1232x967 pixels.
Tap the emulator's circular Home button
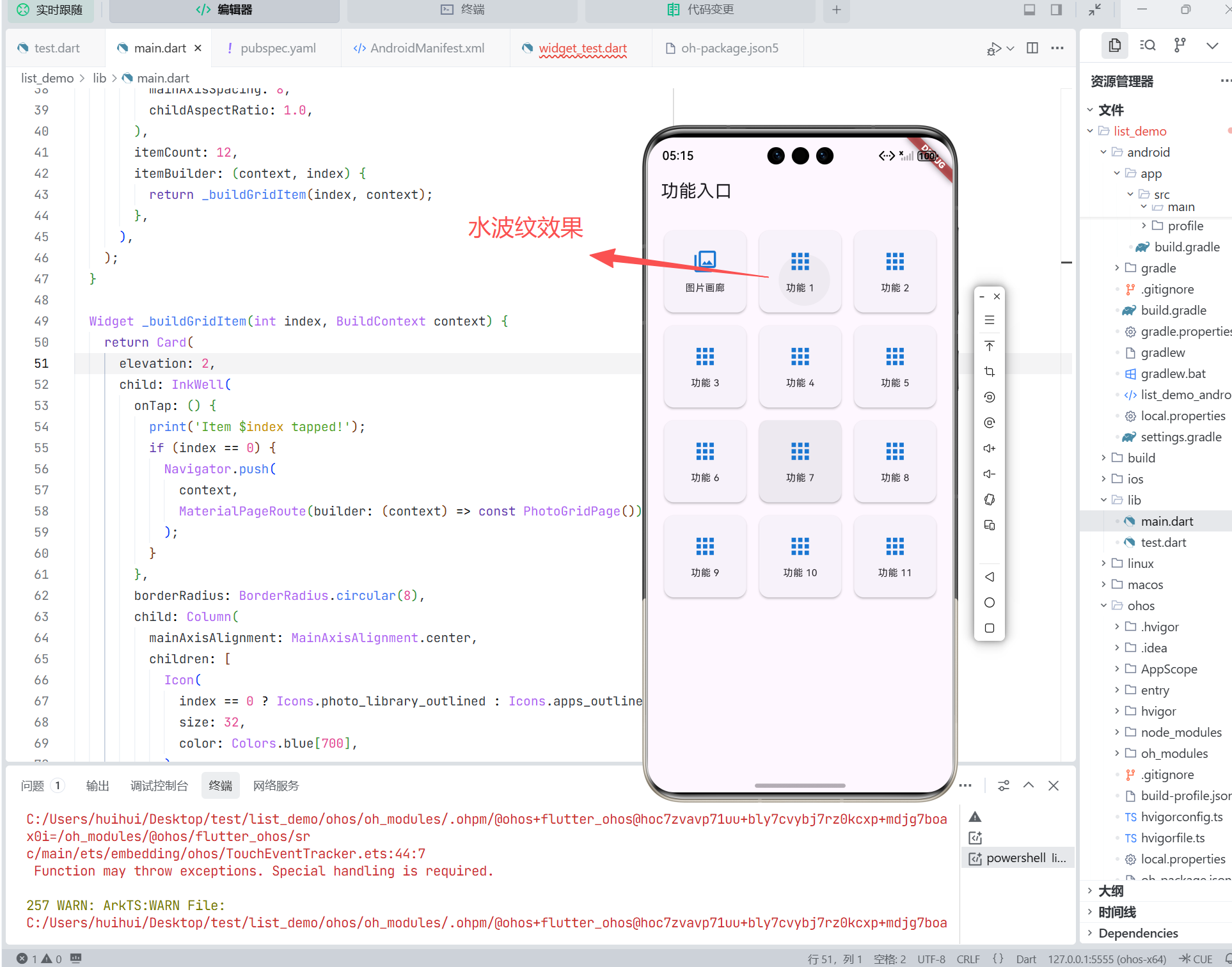(989, 602)
